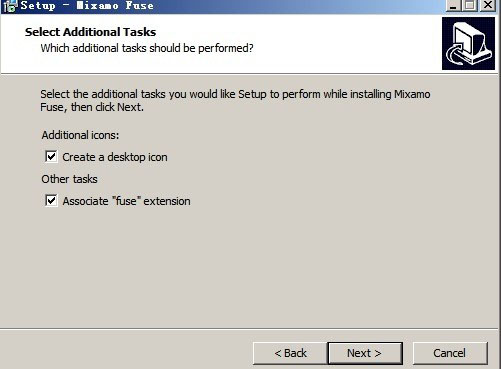Viewport: 501px width, 369px height.
Task: Maximize the Setup window
Action: point(470,5)
